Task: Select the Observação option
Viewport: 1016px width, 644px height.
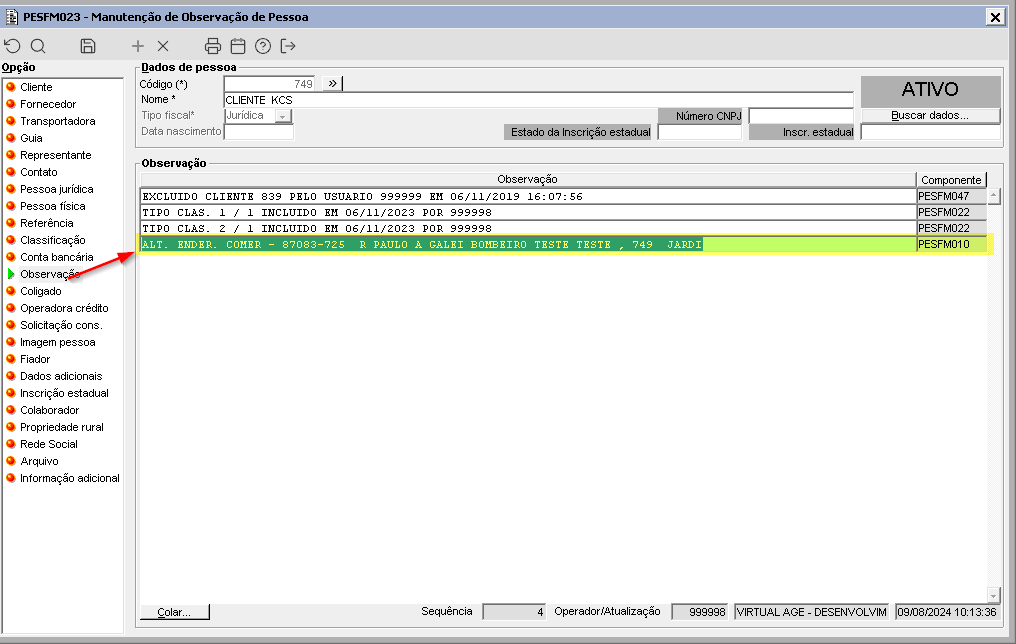Action: click(x=50, y=274)
